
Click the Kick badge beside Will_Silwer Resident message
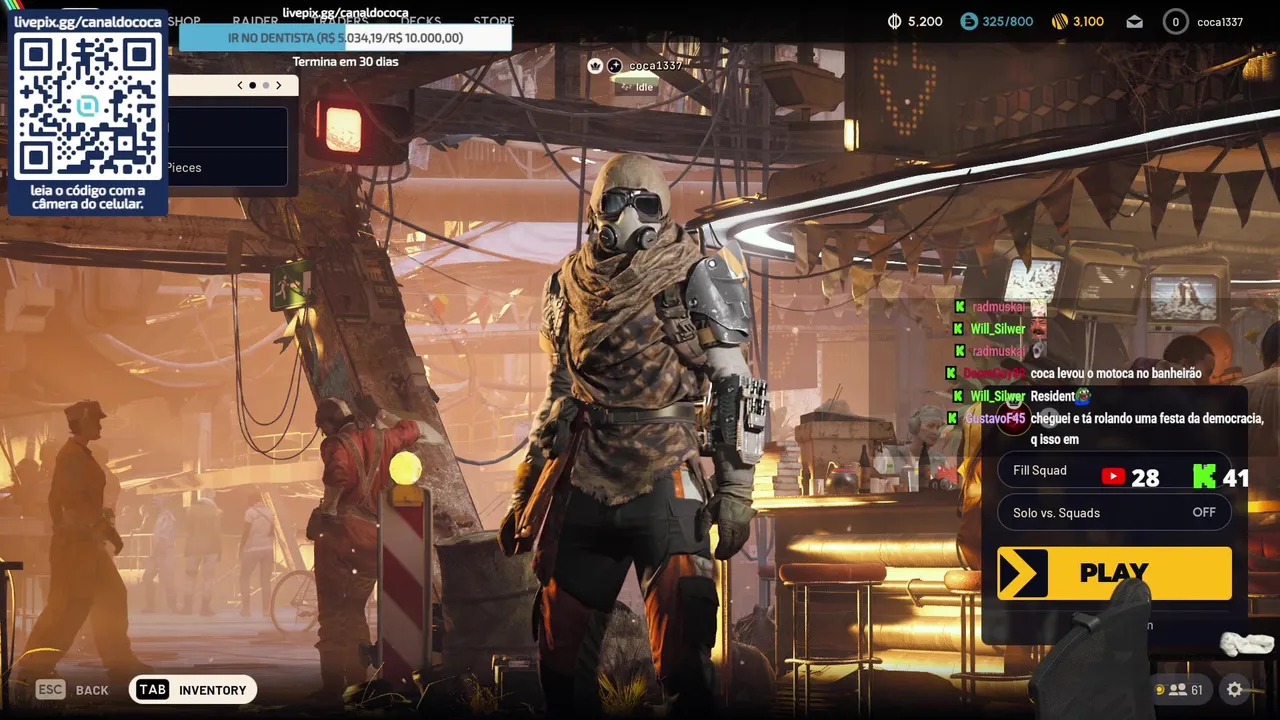coord(957,396)
